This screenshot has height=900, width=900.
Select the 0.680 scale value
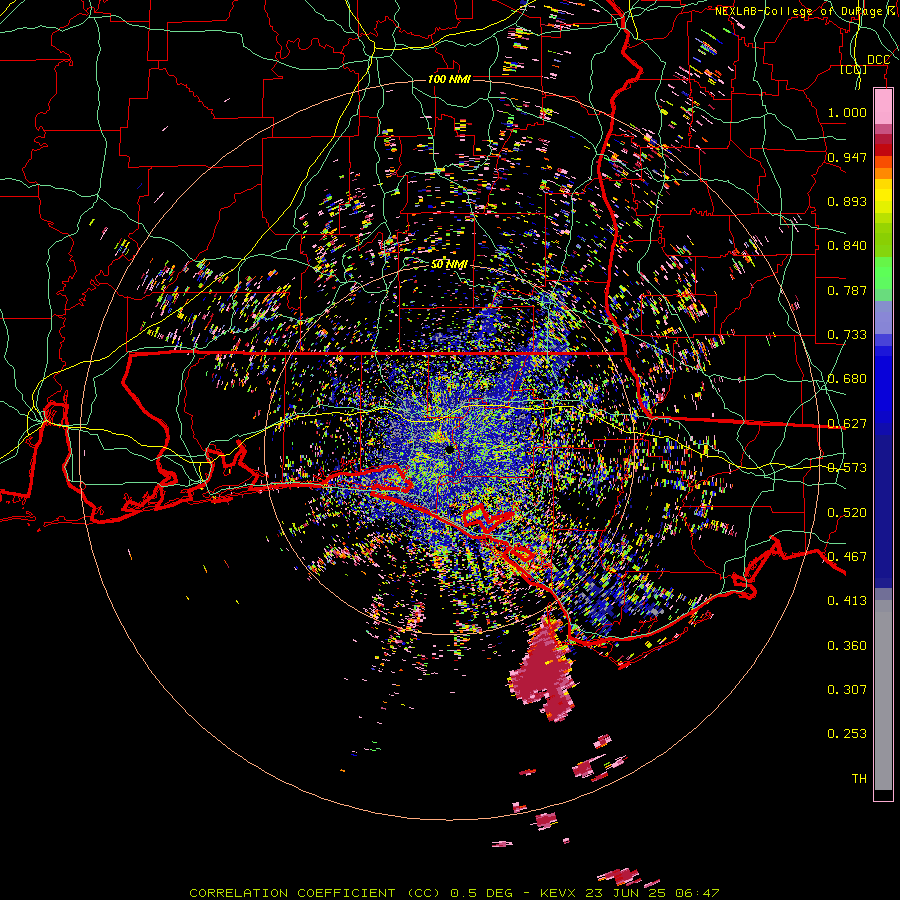tap(847, 379)
